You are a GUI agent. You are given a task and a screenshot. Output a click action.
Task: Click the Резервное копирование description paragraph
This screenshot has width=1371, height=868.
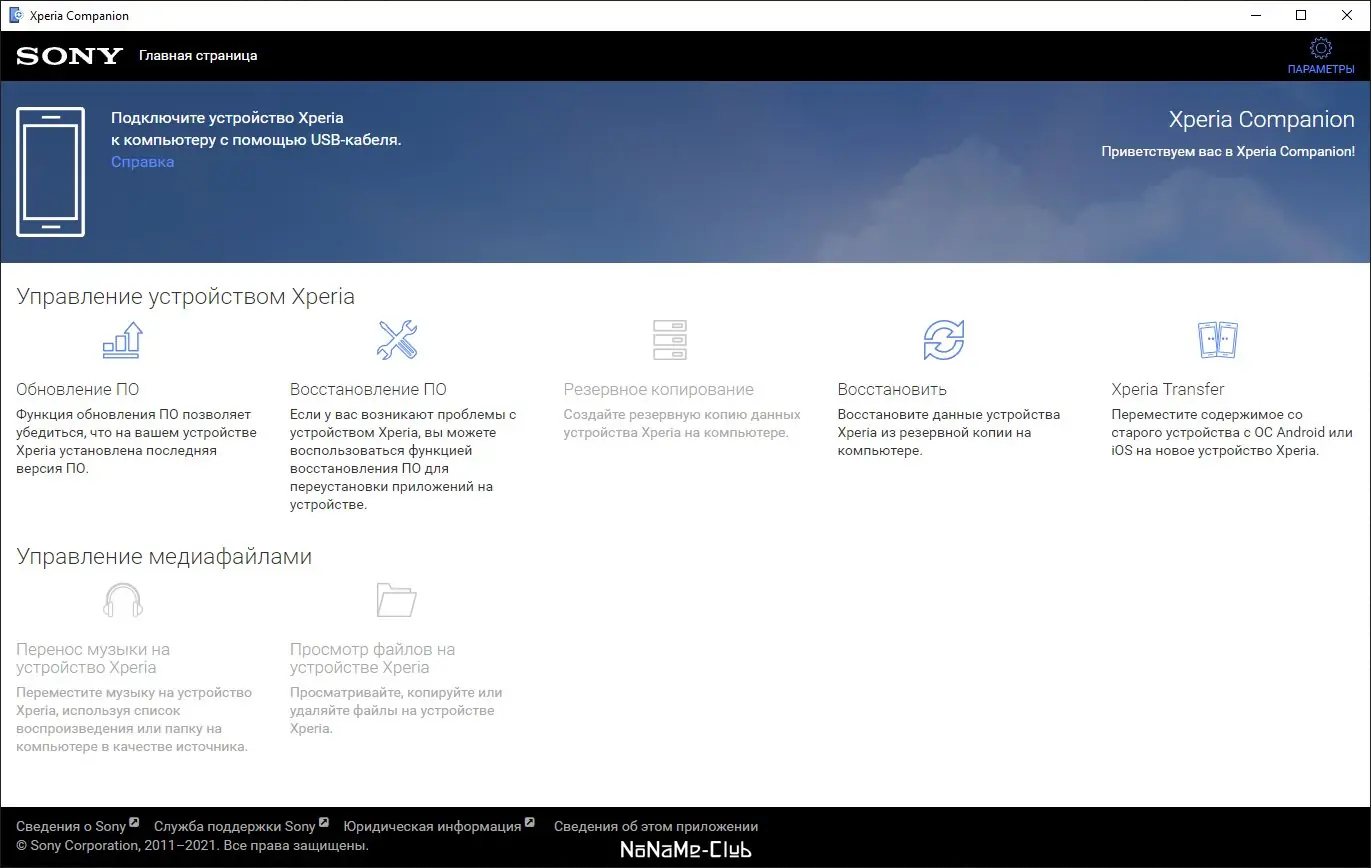683,423
